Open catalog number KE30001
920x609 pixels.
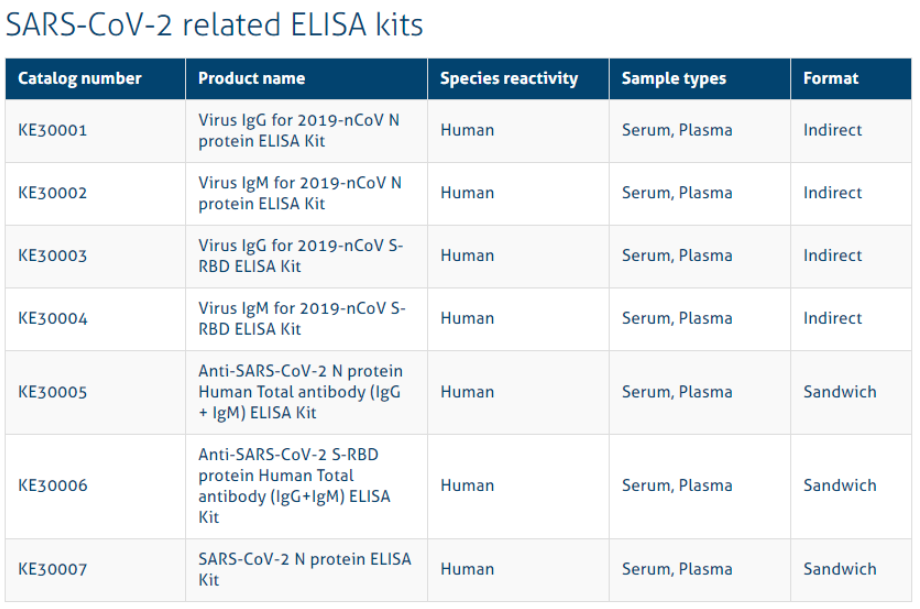[52, 130]
